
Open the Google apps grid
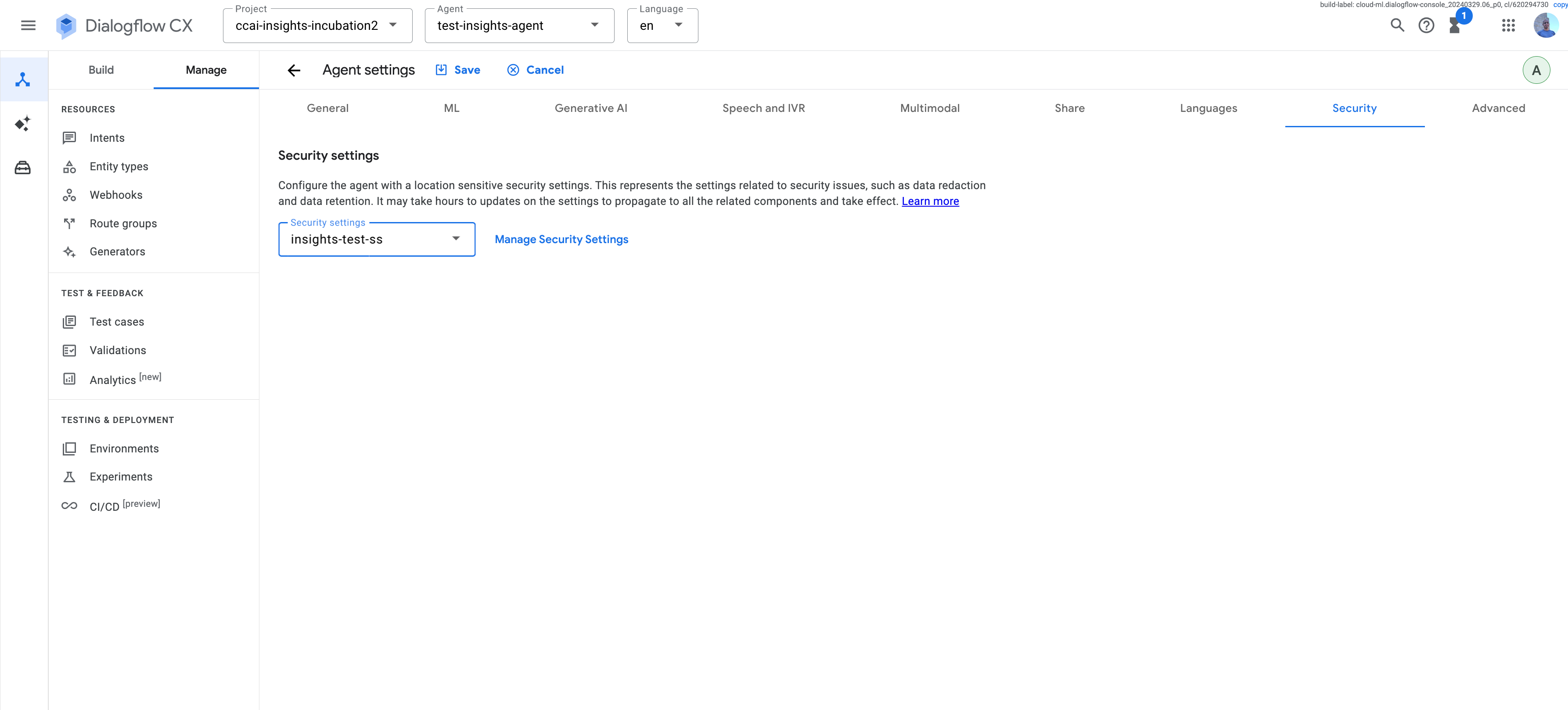pyautogui.click(x=1508, y=25)
